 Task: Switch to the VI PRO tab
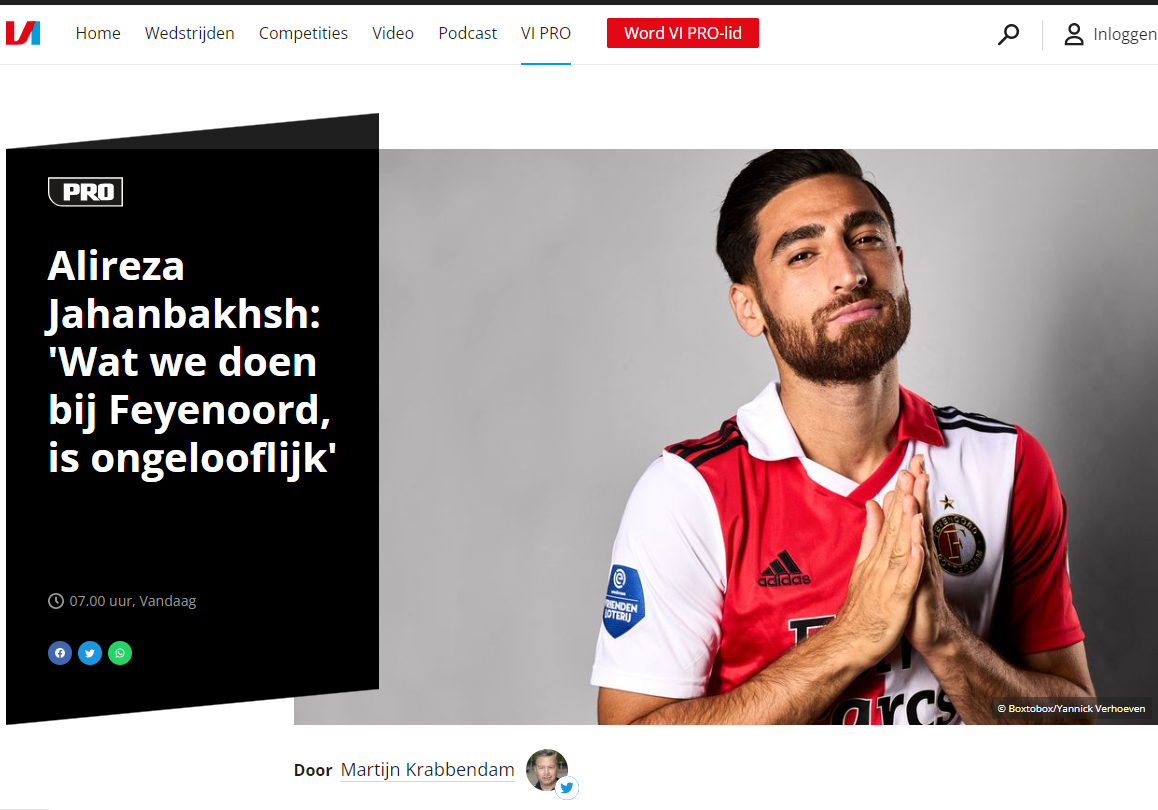546,33
